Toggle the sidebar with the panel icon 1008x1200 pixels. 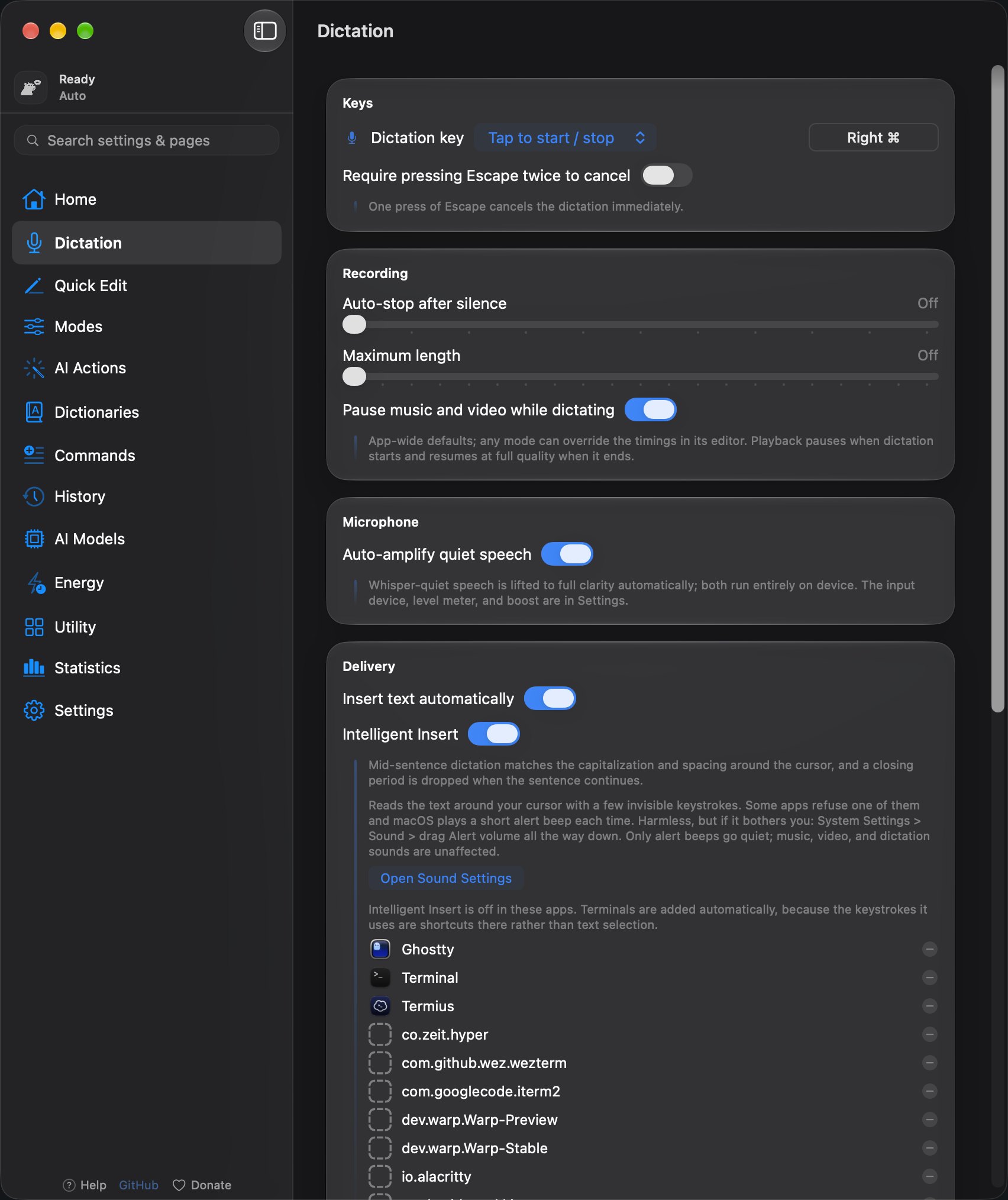coord(265,31)
